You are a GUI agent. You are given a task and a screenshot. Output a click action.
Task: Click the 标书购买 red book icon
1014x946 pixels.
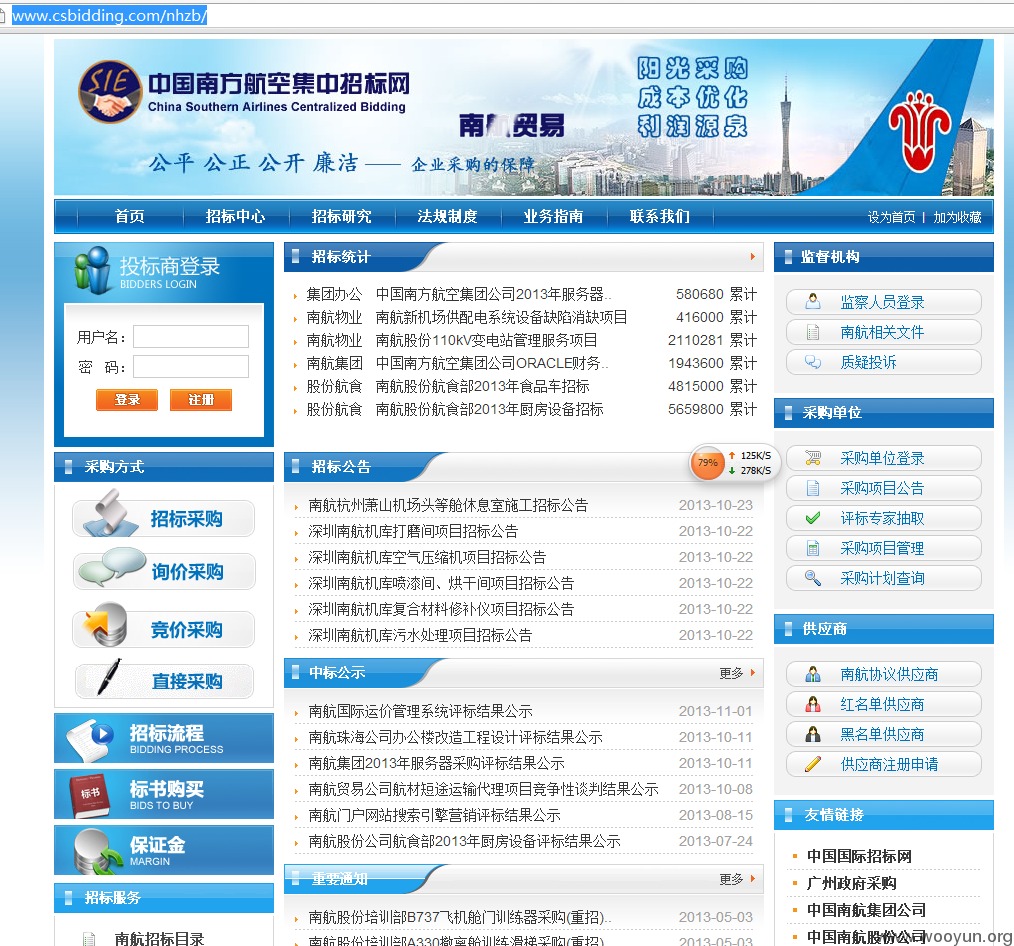coord(91,795)
